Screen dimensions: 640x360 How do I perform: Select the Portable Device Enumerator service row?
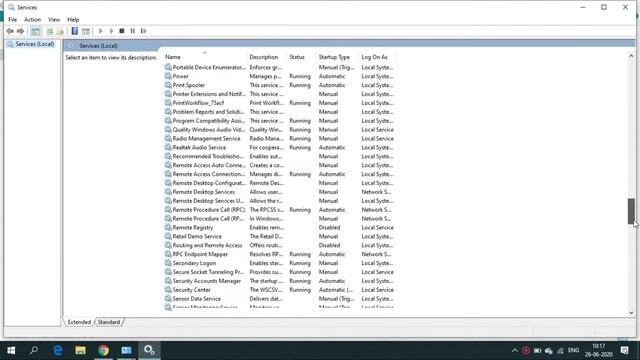point(280,67)
